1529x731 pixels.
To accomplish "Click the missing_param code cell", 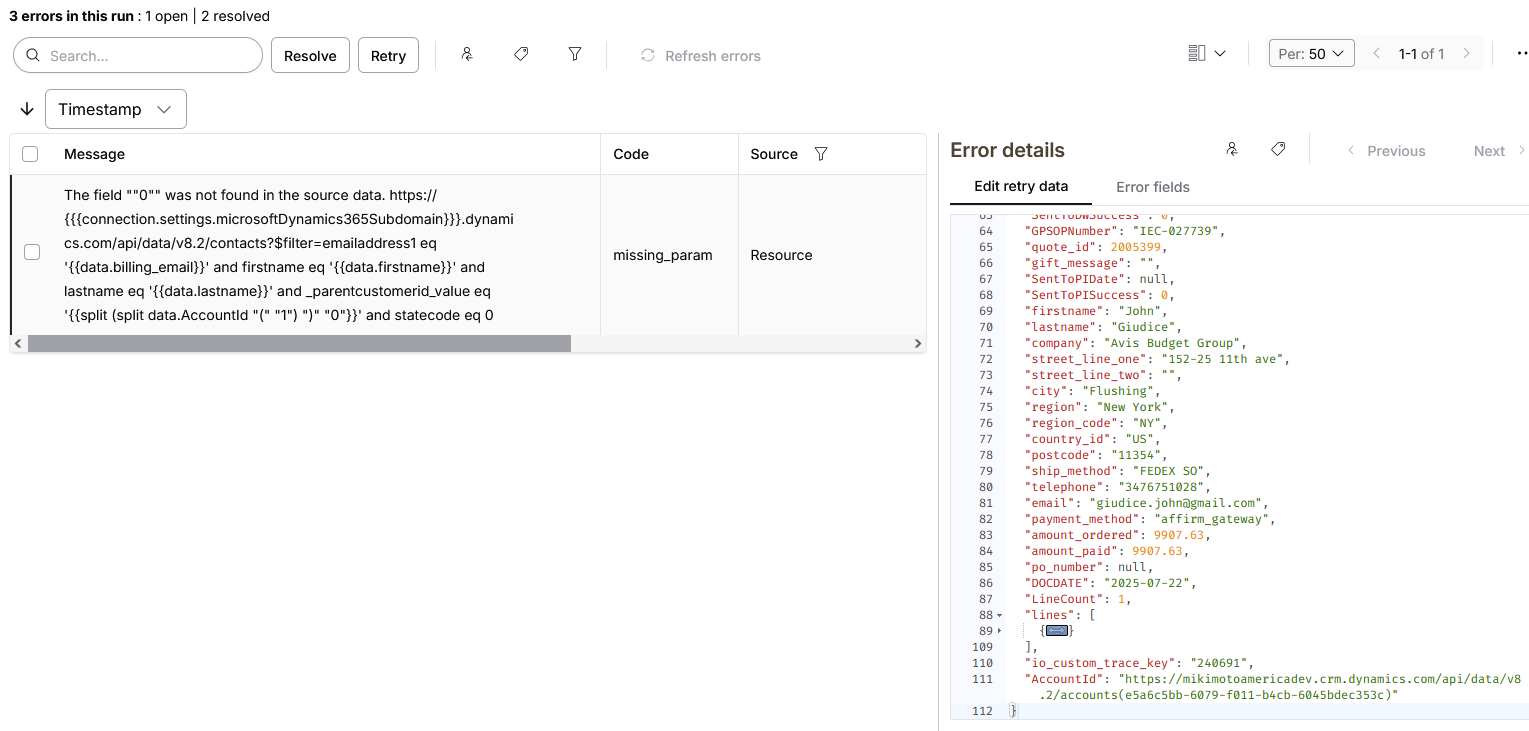I will tap(663, 255).
